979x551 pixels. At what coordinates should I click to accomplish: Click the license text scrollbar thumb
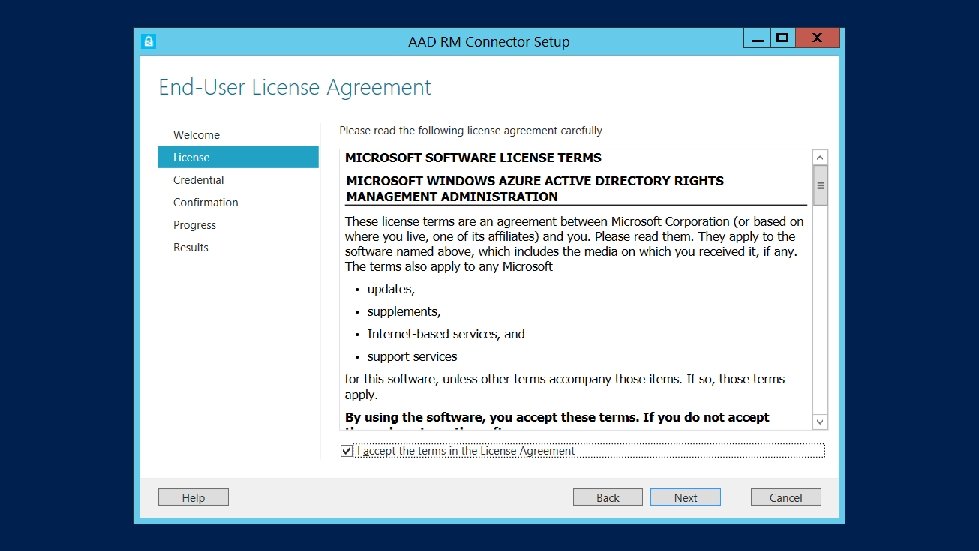coord(820,185)
